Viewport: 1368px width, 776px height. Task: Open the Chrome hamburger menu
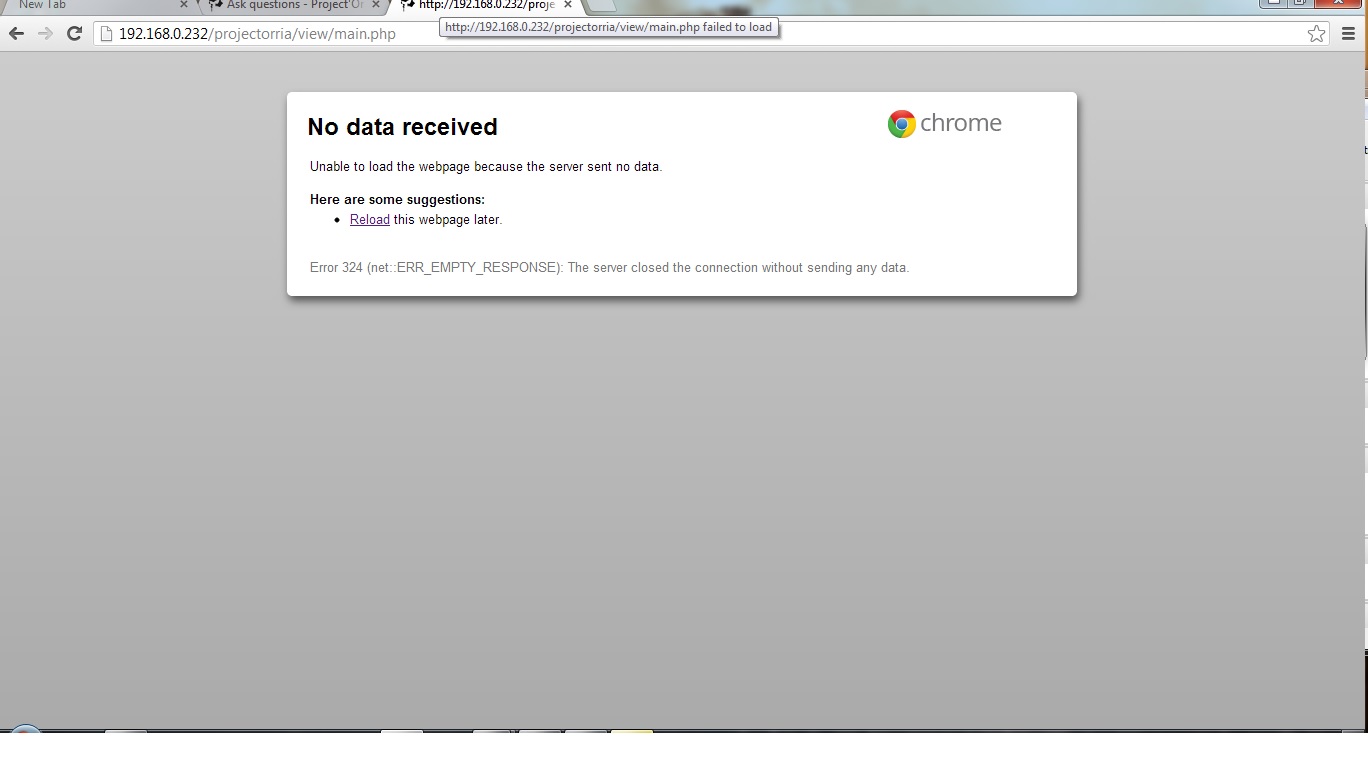pos(1348,34)
